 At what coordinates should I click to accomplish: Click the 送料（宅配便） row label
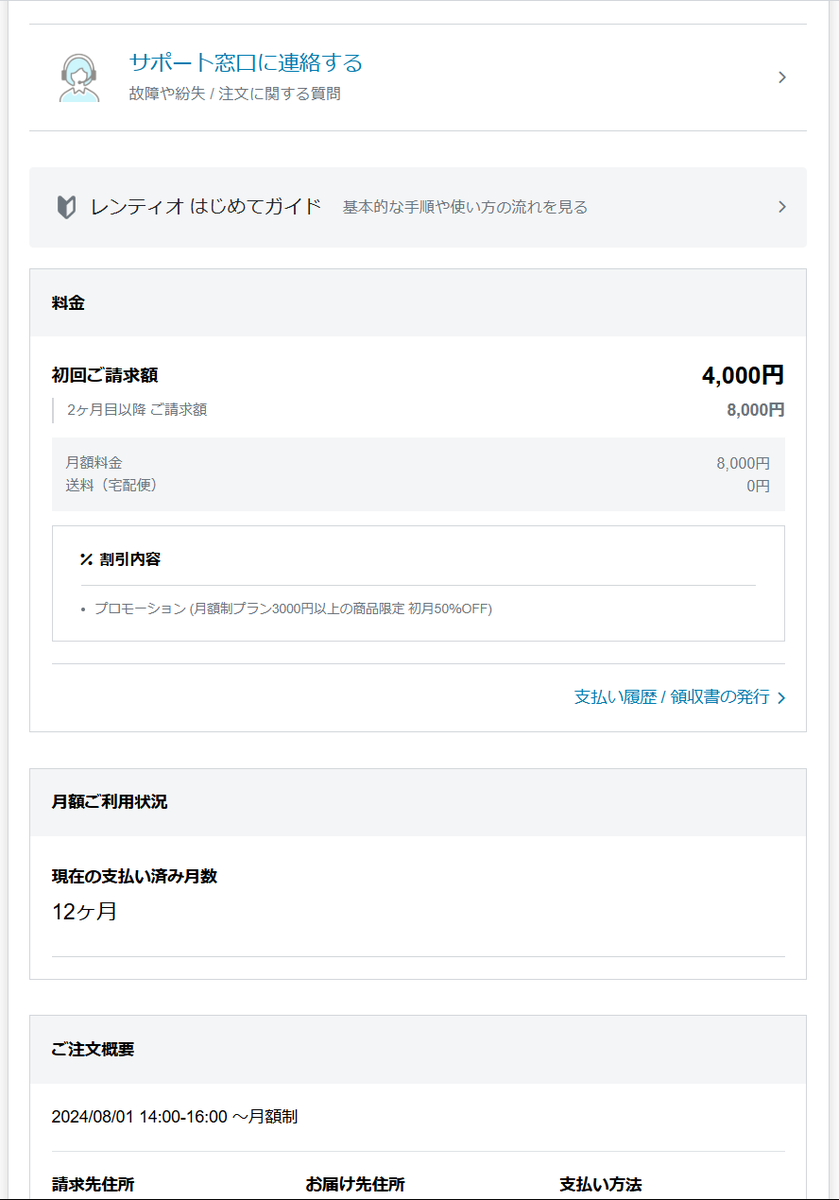click(x=112, y=485)
